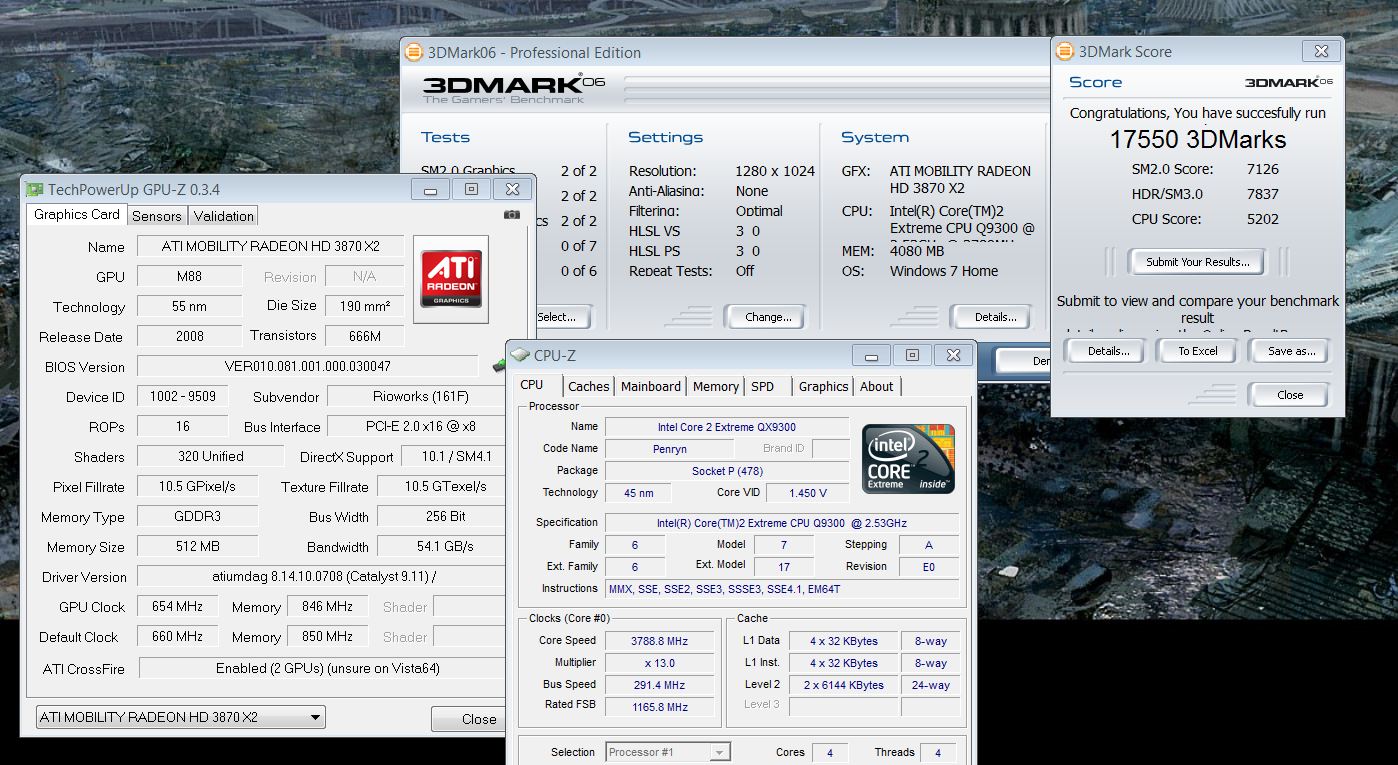This screenshot has width=1398, height=765.
Task: Click the ATI Radeon Graphics logo
Action: pyautogui.click(x=451, y=279)
